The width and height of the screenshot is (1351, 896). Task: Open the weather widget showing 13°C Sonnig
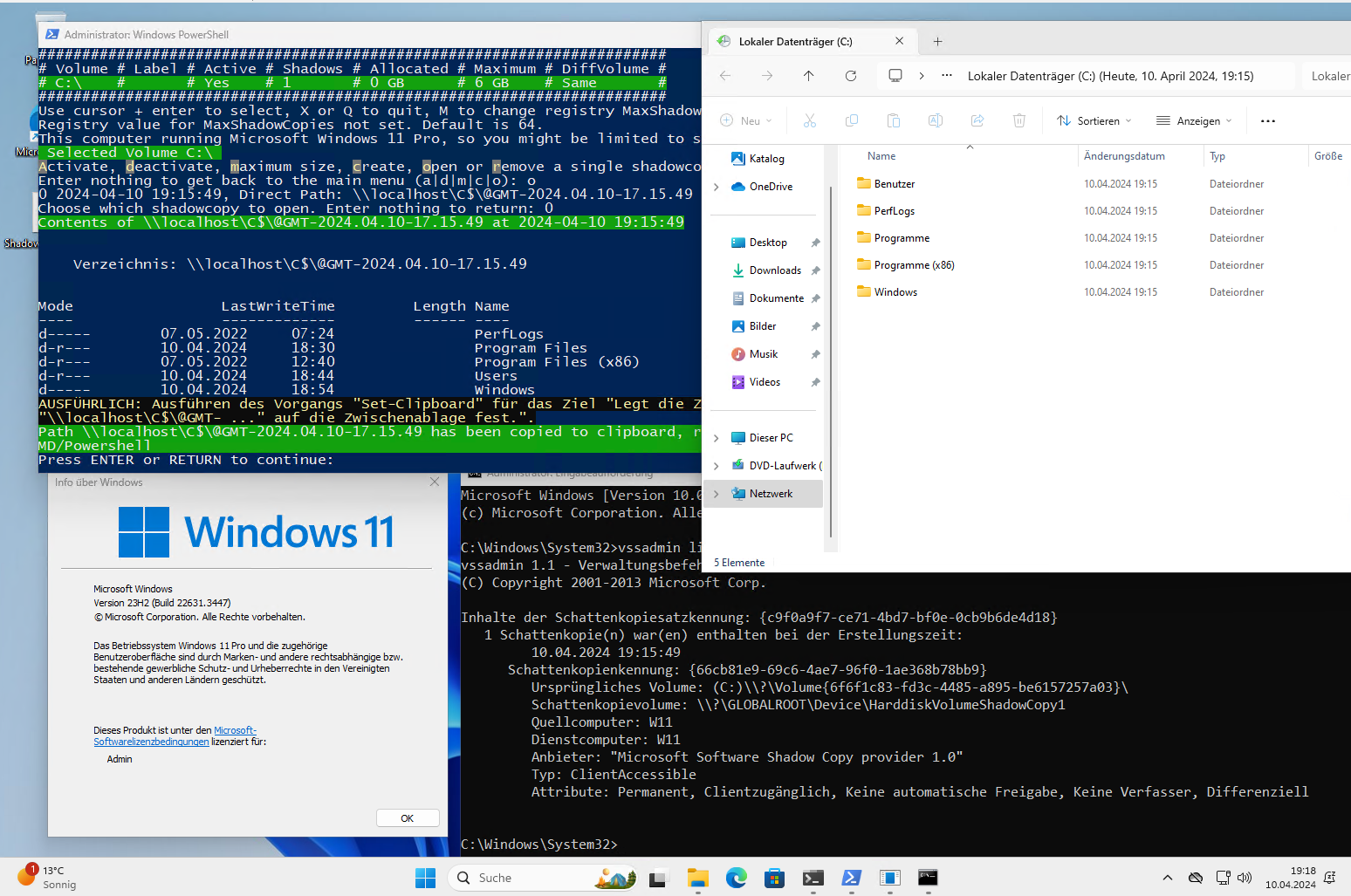click(48, 878)
